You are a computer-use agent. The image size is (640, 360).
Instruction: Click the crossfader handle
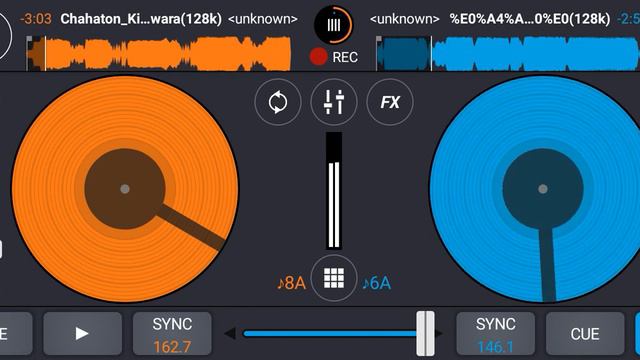pos(425,333)
